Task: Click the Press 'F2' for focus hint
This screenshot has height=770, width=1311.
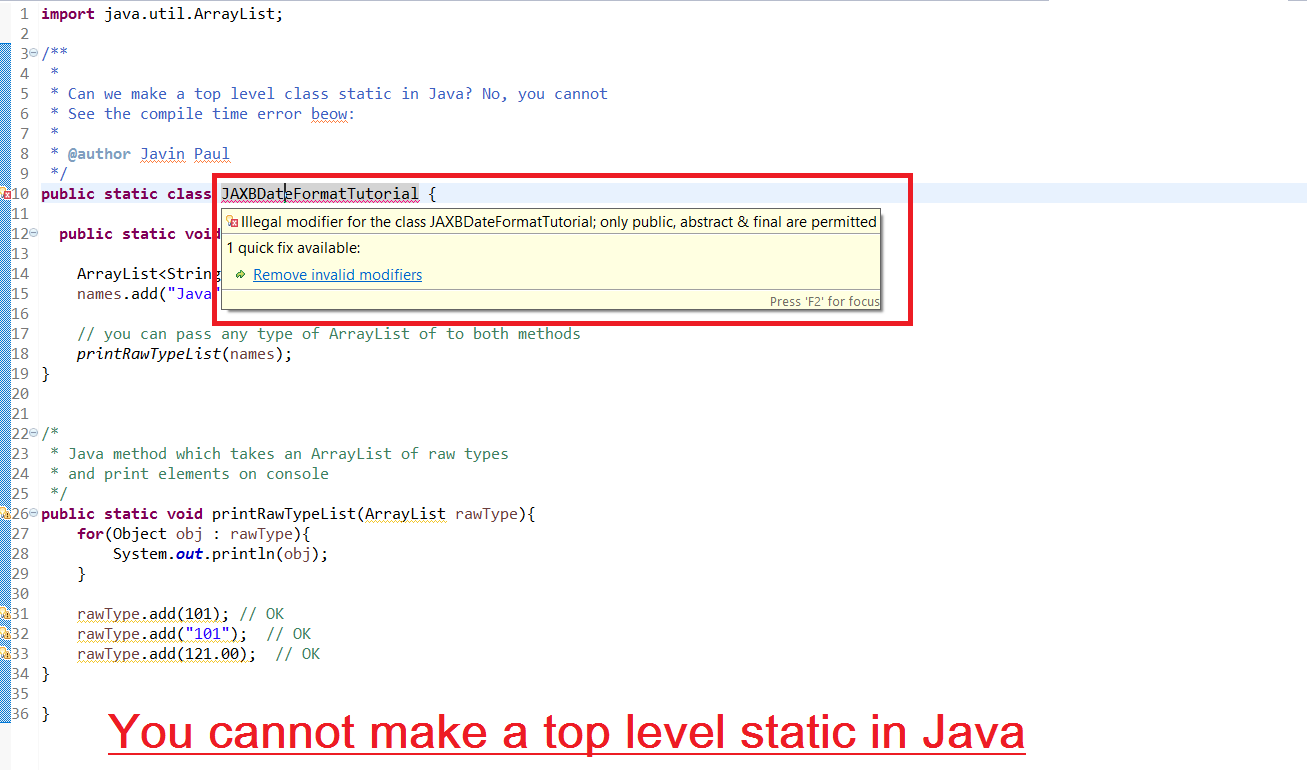Action: (824, 301)
